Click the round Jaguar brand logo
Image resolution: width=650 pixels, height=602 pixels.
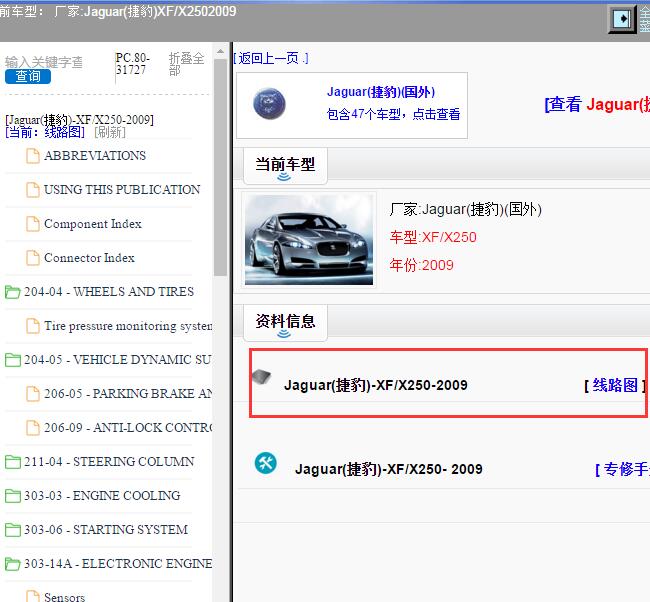269,104
